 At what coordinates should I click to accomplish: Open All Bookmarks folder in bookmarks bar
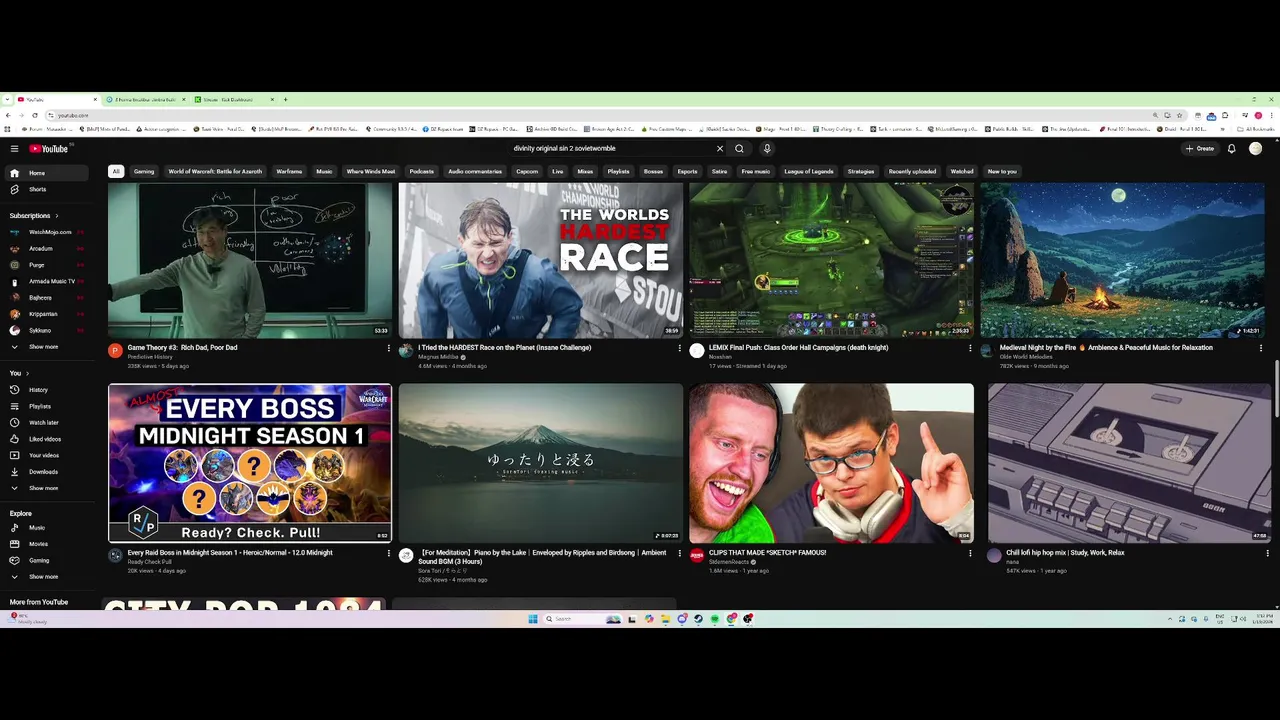[1257, 129]
